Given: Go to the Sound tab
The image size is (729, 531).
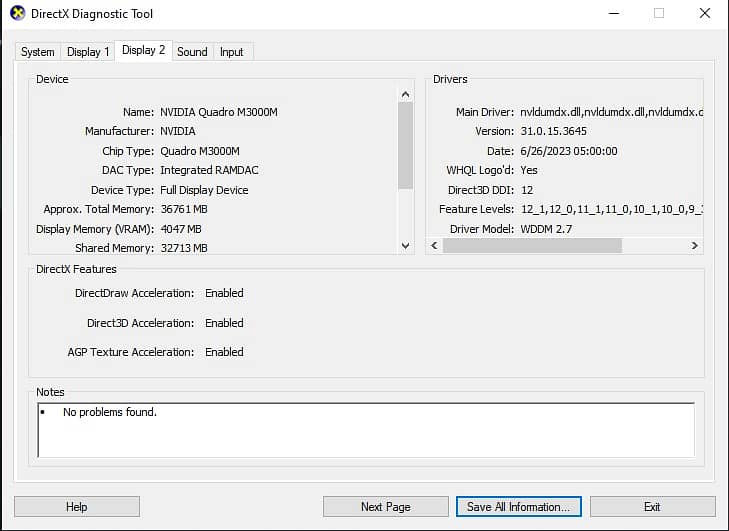Looking at the screenshot, I should (x=192, y=52).
